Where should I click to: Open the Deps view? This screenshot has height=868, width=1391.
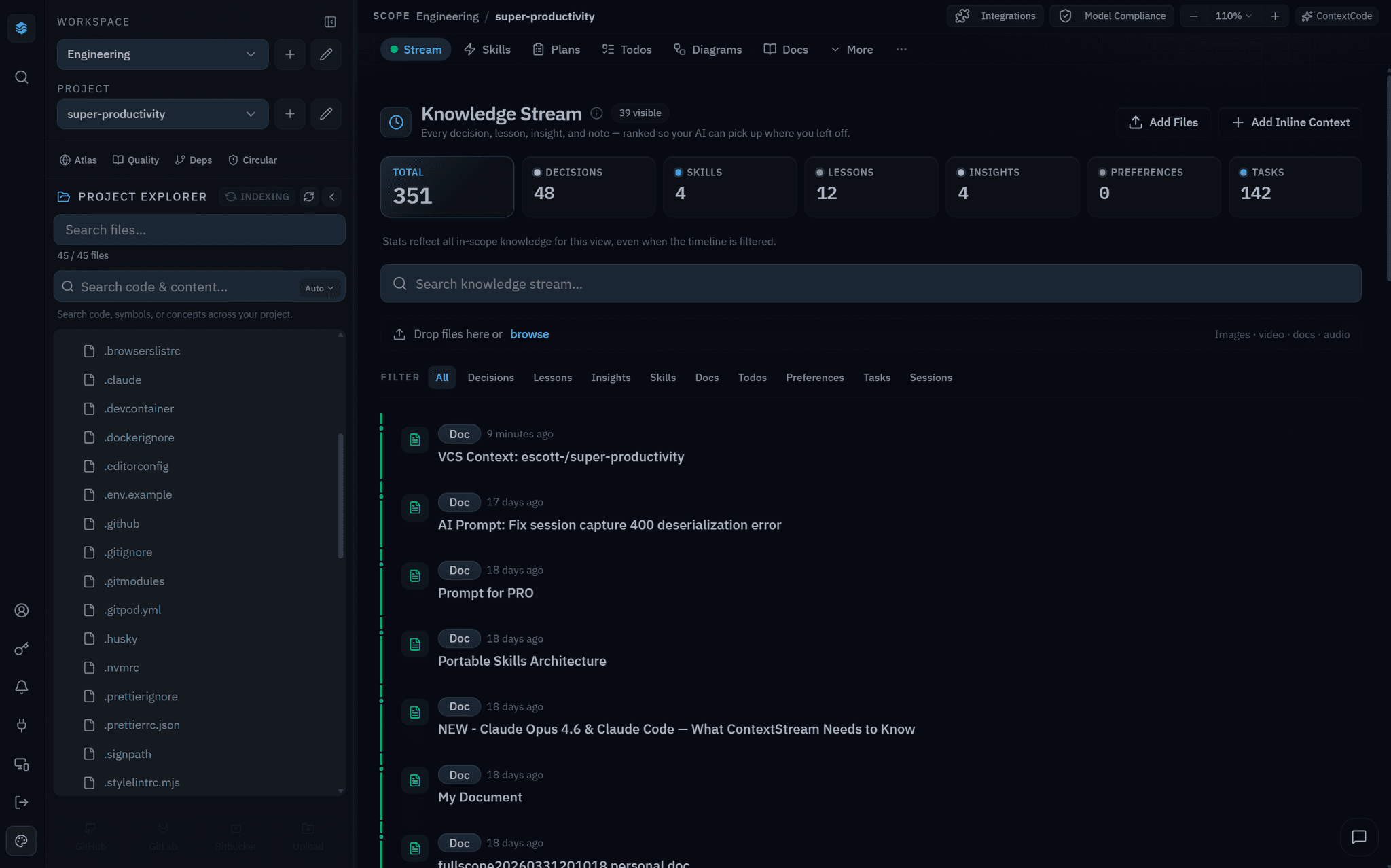pyautogui.click(x=194, y=160)
